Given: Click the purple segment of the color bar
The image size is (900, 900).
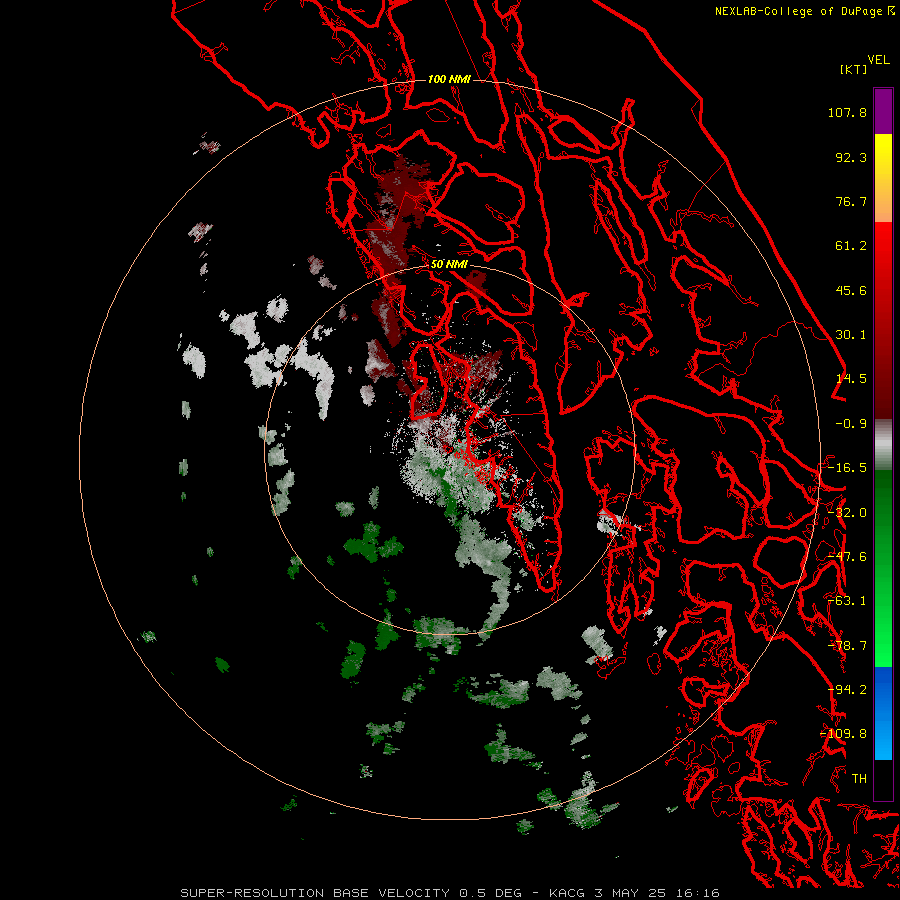Looking at the screenshot, I should pyautogui.click(x=883, y=111).
